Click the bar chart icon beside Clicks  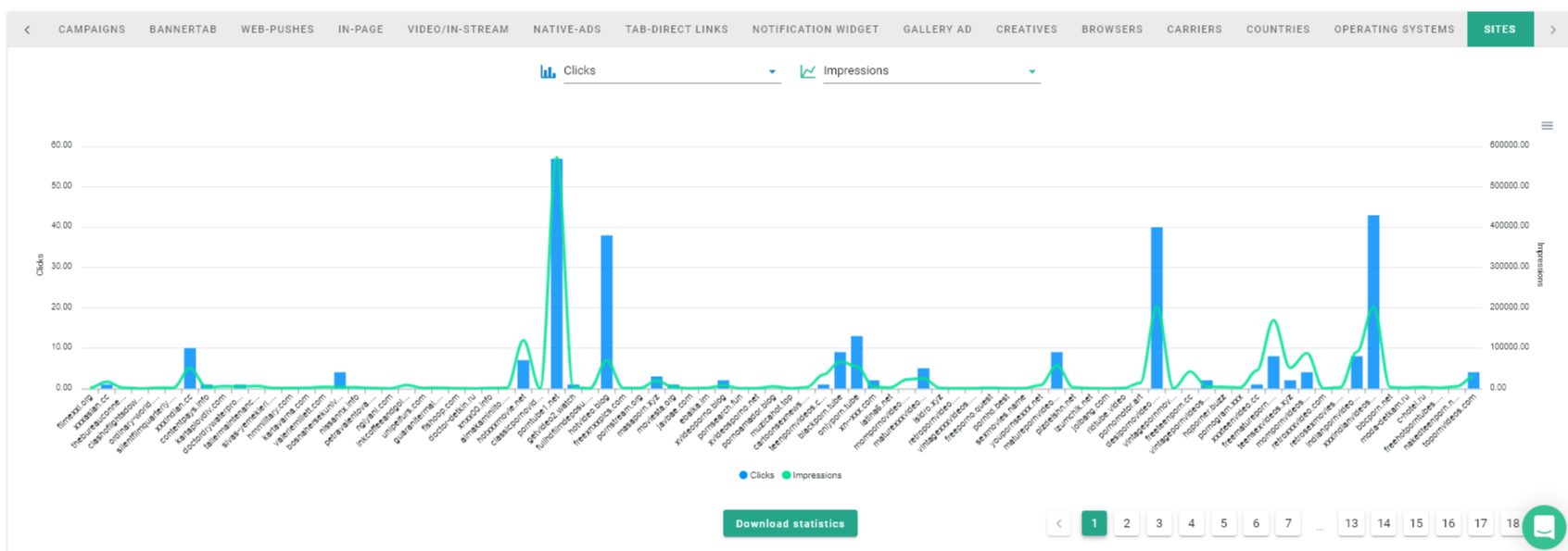point(548,71)
